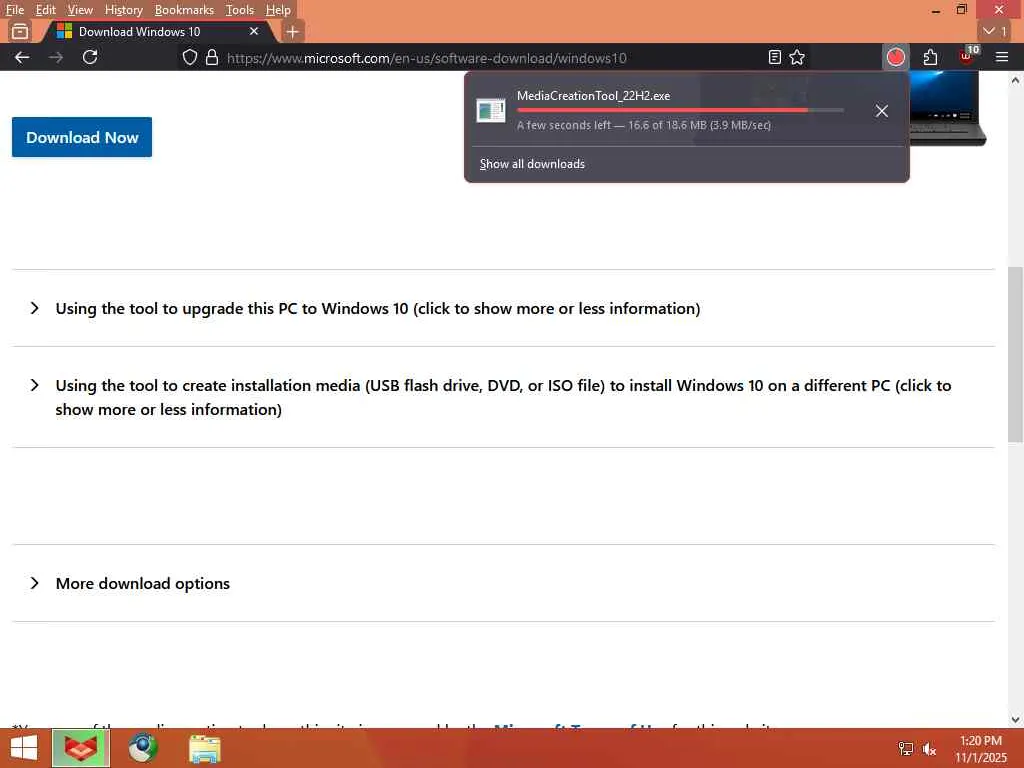Click the download progress bar
This screenshot has width=1024, height=768.
(x=680, y=110)
